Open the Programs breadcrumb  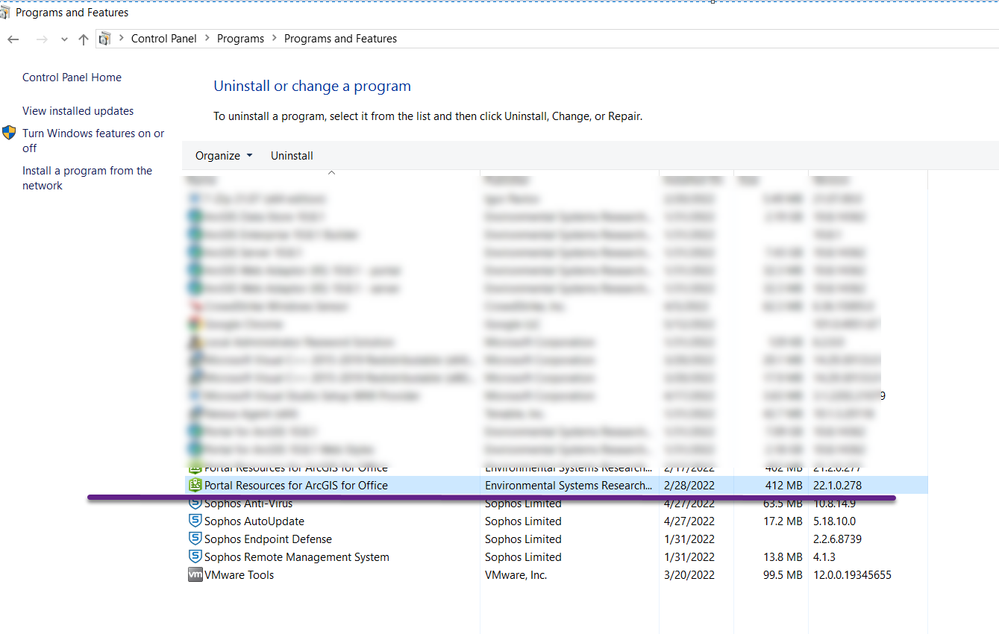pyautogui.click(x=240, y=39)
